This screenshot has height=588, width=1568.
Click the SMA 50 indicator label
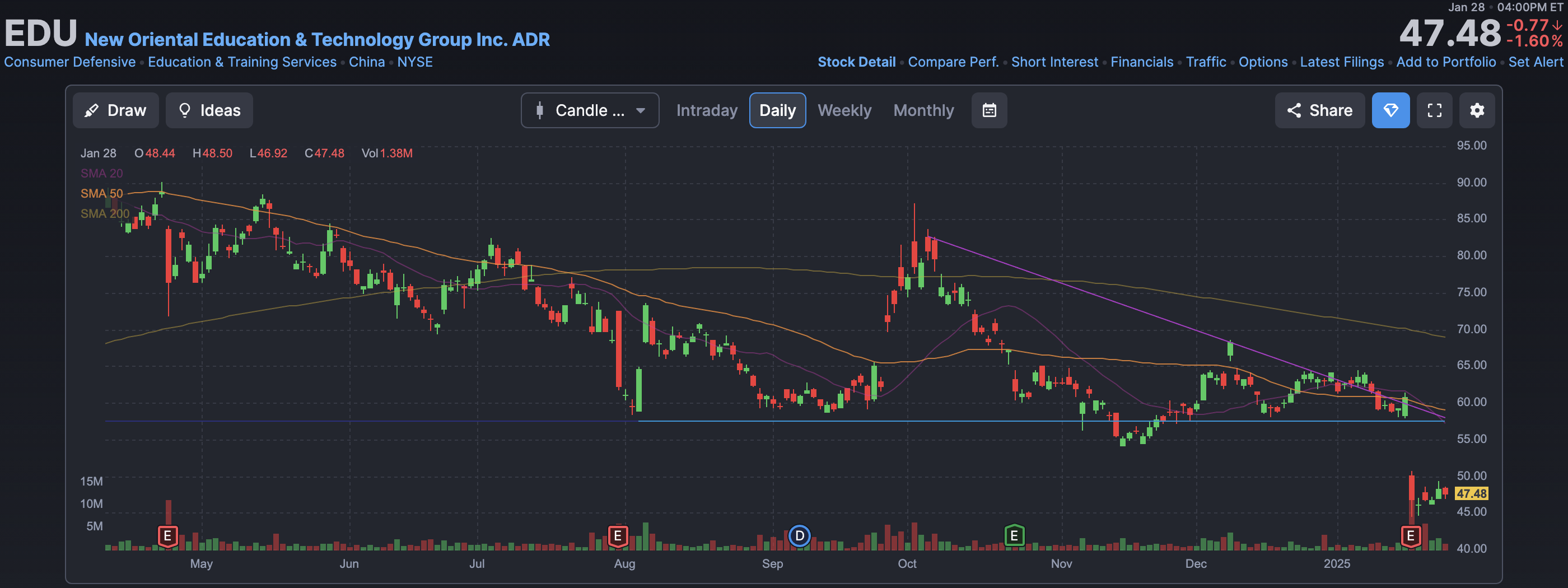tap(102, 194)
